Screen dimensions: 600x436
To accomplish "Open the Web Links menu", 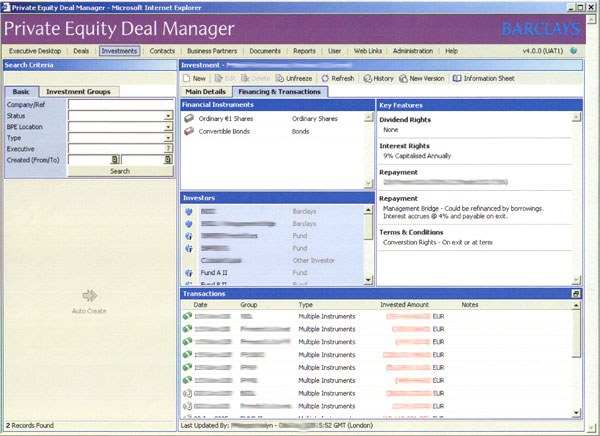I will (368, 51).
